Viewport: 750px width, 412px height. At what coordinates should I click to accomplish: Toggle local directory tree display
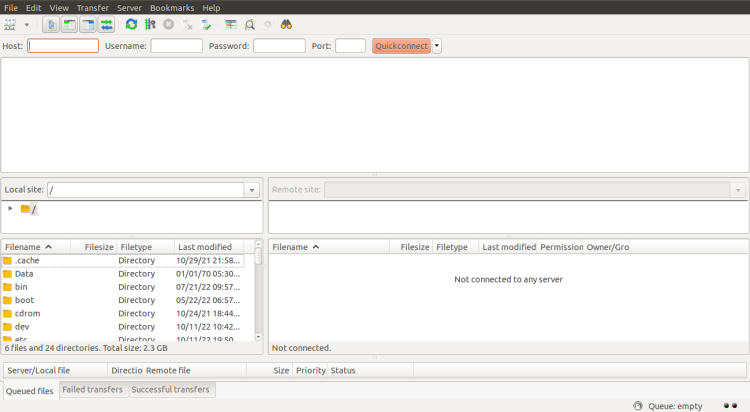point(69,24)
